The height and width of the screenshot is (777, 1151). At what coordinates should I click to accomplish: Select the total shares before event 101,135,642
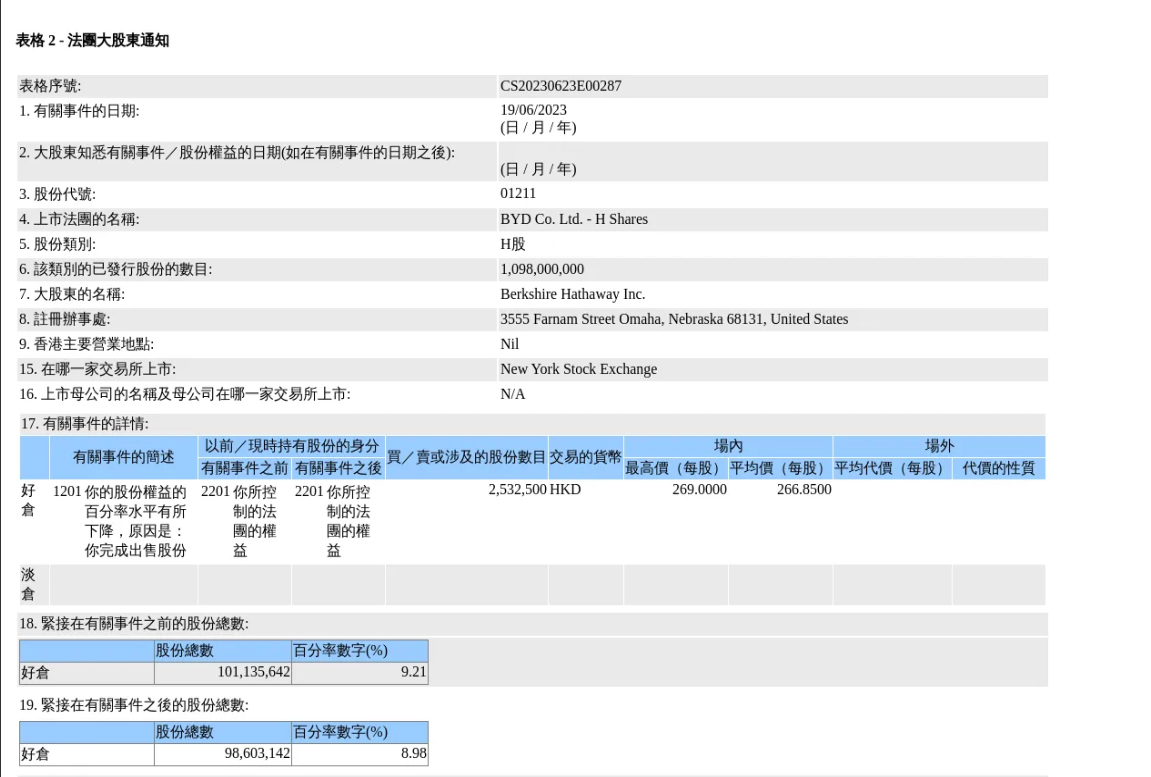(x=253, y=672)
